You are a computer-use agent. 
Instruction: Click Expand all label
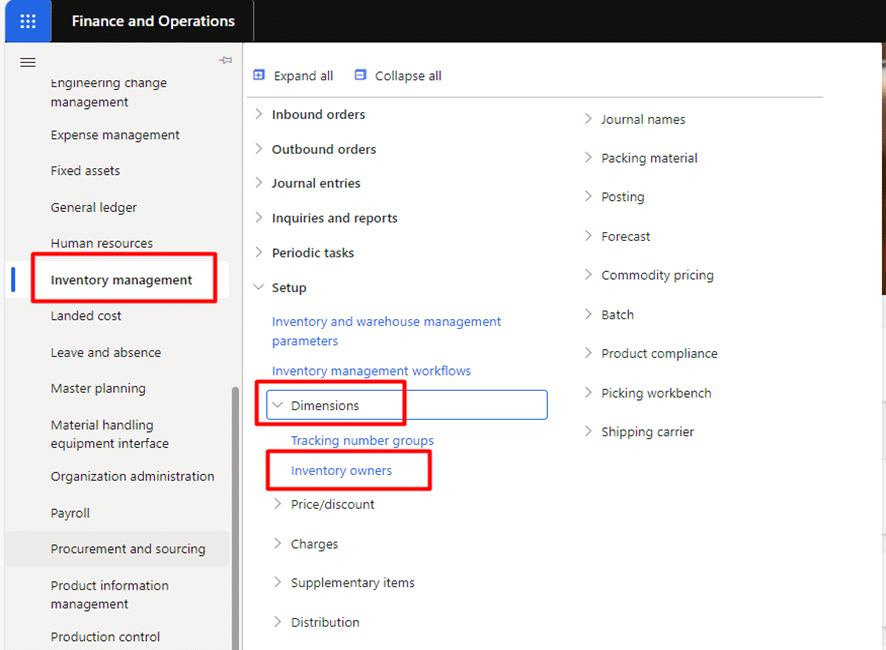click(x=303, y=76)
